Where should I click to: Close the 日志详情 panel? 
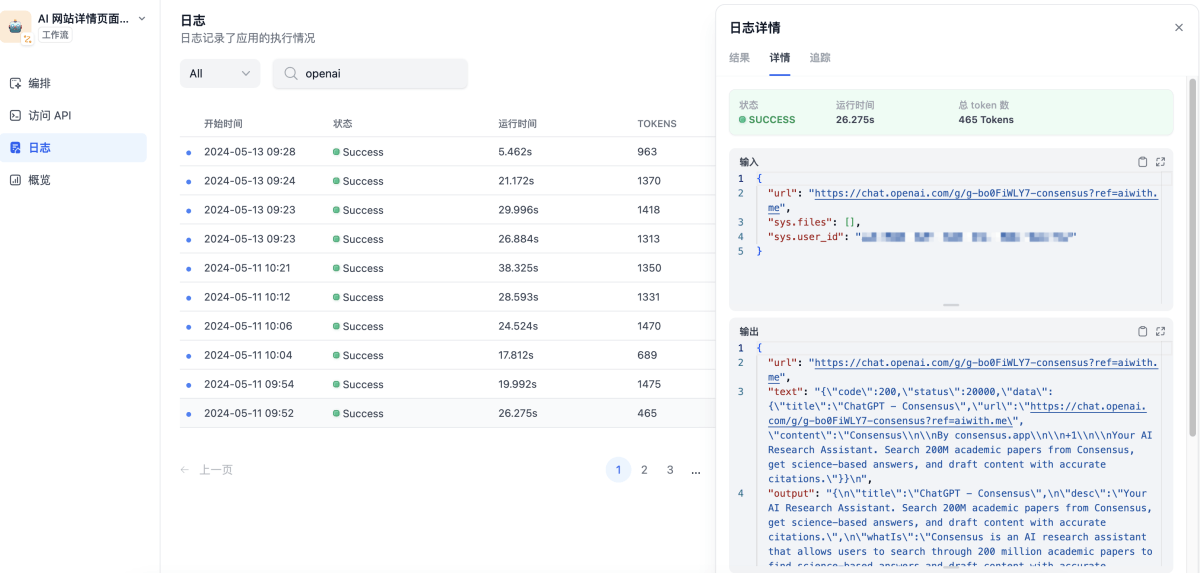(1179, 28)
